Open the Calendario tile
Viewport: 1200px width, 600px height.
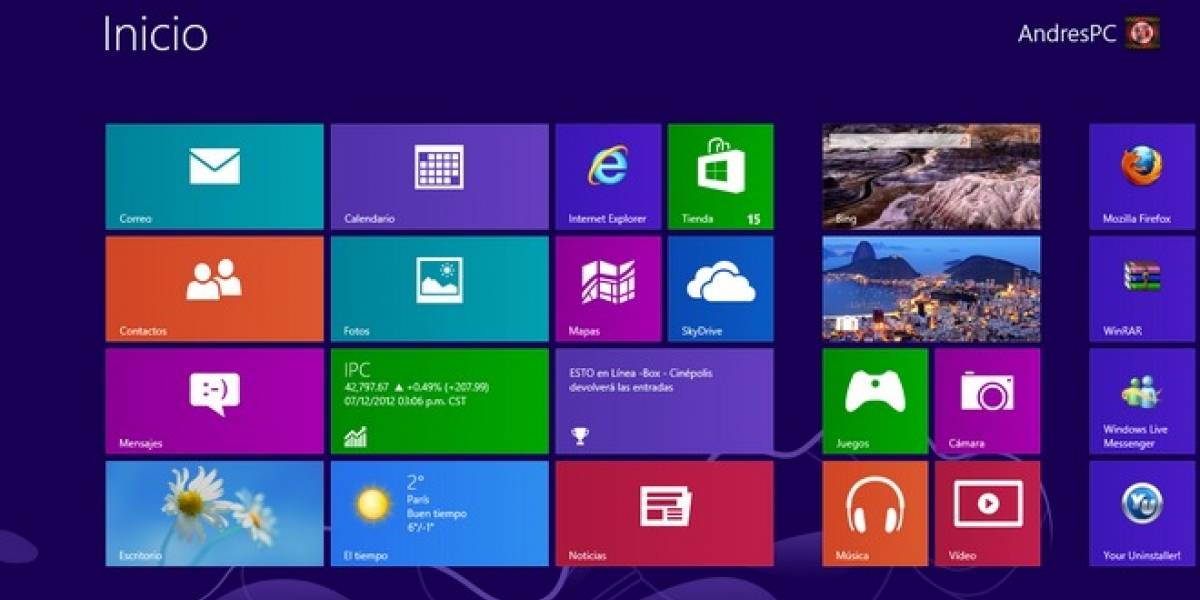coord(440,177)
